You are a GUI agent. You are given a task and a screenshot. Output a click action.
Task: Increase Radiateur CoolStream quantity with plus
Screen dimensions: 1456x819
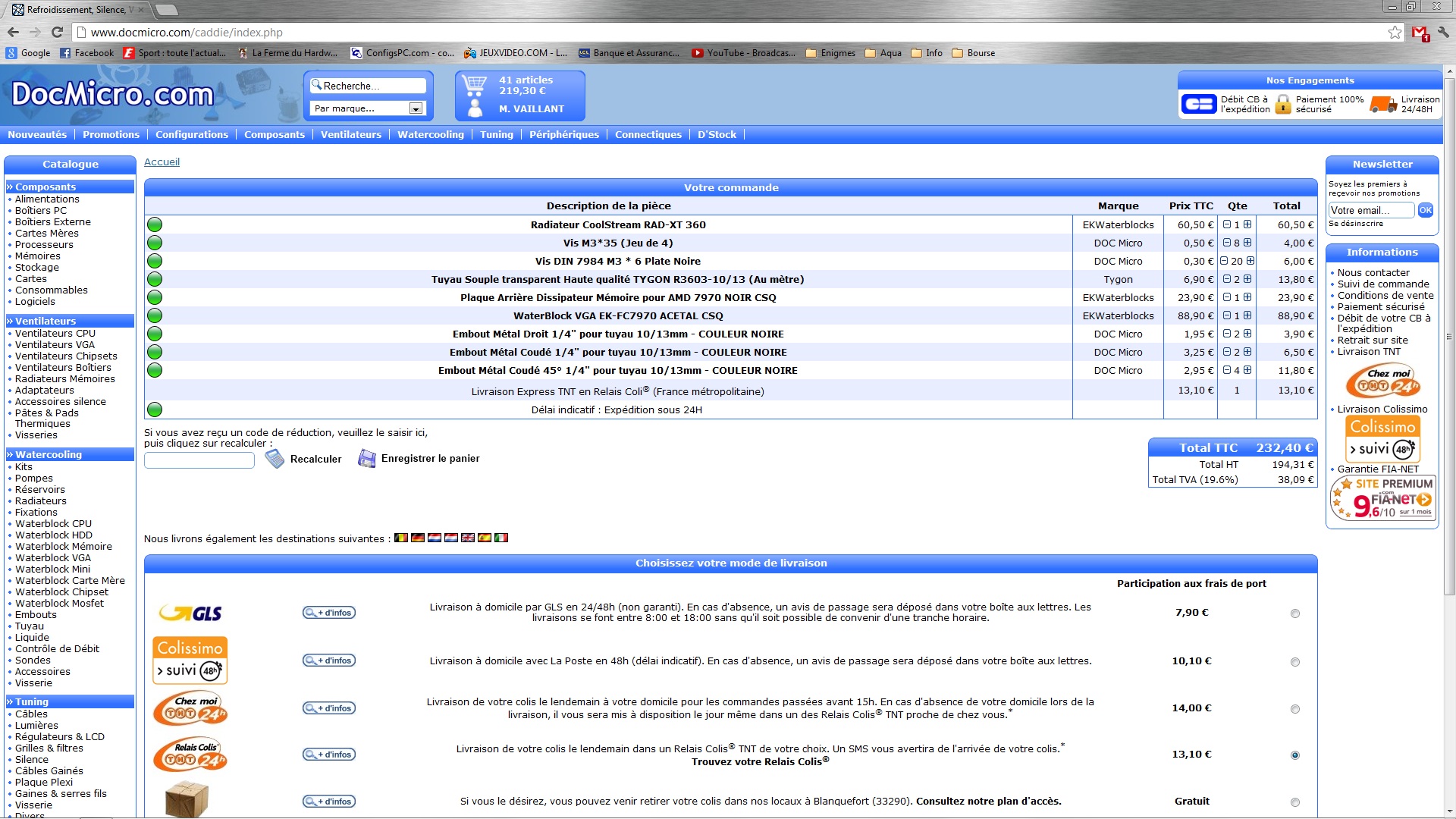pyautogui.click(x=1247, y=224)
